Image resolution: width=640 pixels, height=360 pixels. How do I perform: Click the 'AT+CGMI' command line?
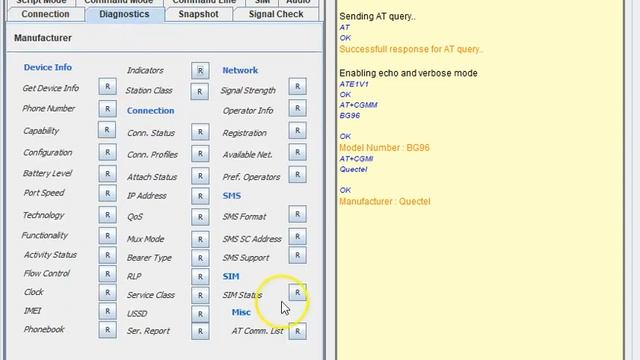tap(356, 159)
